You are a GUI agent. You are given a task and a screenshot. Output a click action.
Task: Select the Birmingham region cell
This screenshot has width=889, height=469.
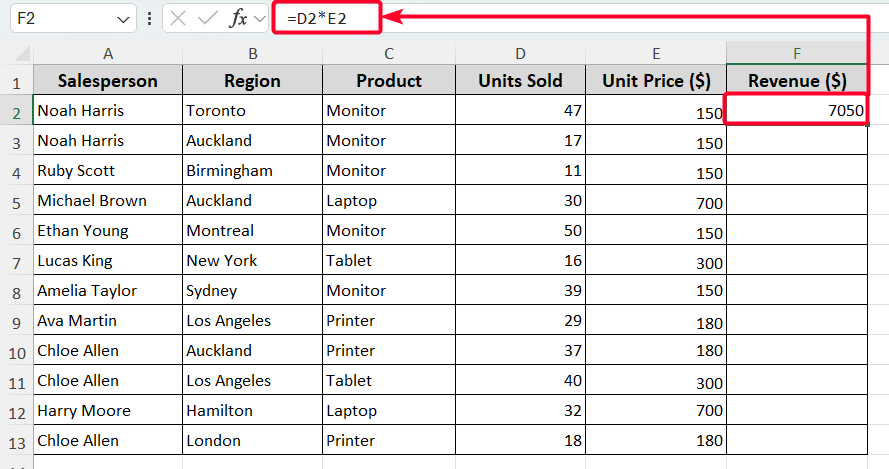252,171
